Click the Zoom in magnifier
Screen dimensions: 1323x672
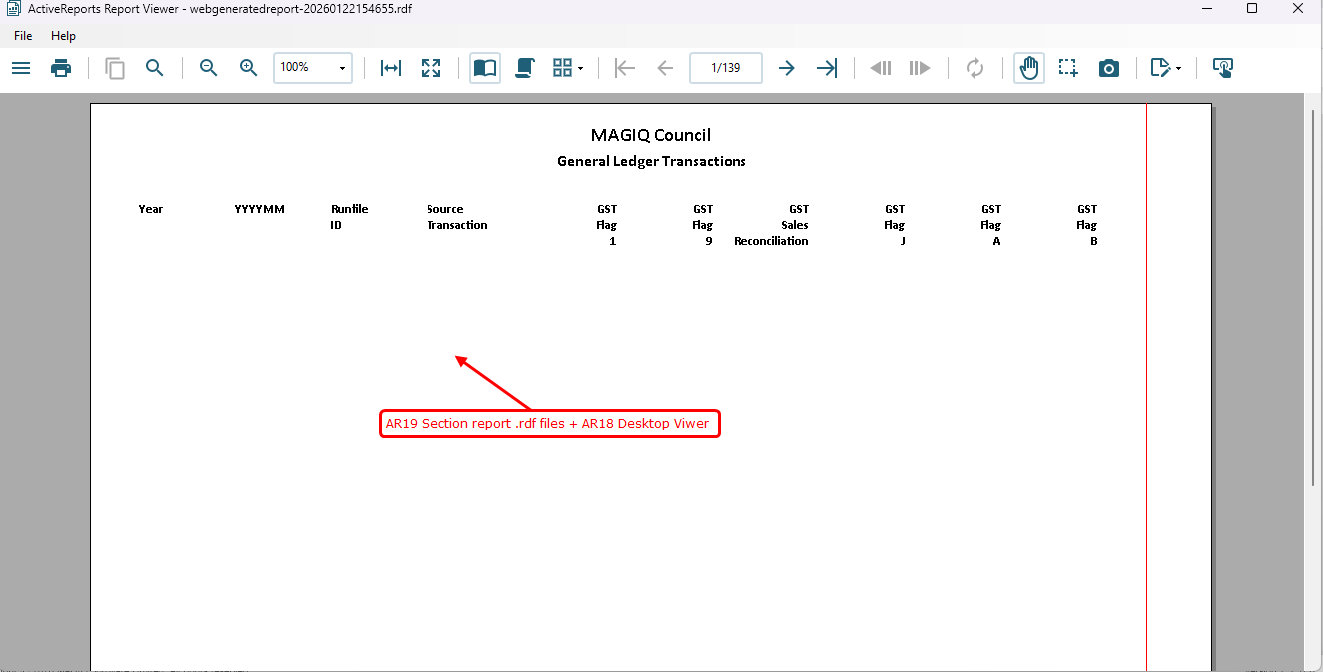pos(248,68)
